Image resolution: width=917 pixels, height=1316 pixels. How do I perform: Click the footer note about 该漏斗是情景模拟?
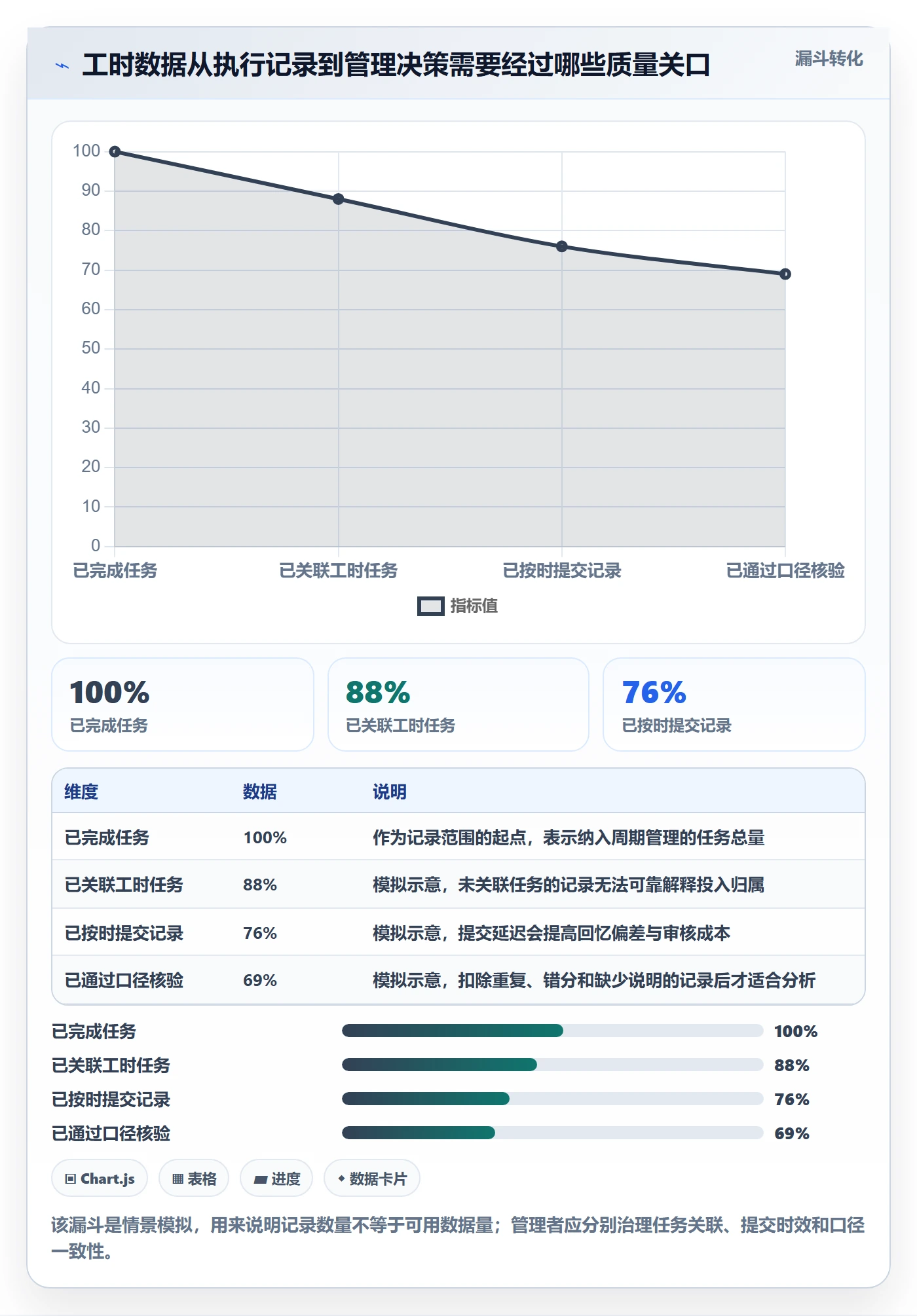(458, 1238)
